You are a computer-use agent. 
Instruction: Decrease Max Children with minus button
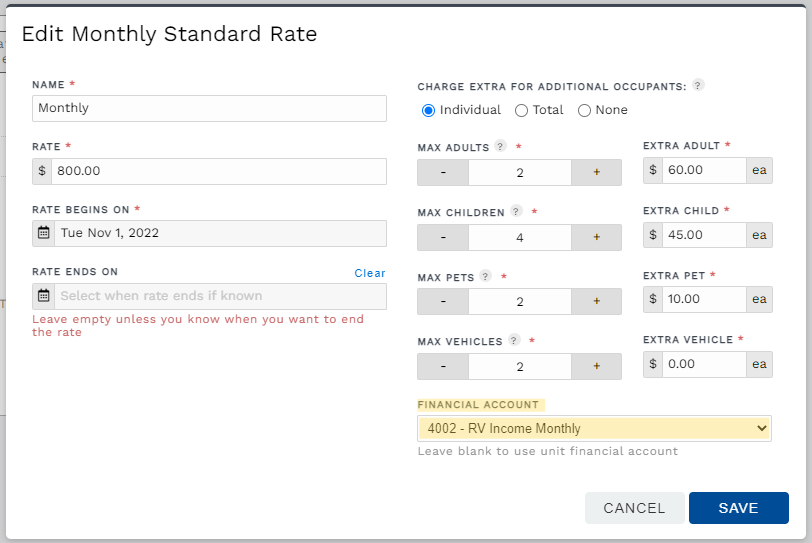[x=443, y=238]
